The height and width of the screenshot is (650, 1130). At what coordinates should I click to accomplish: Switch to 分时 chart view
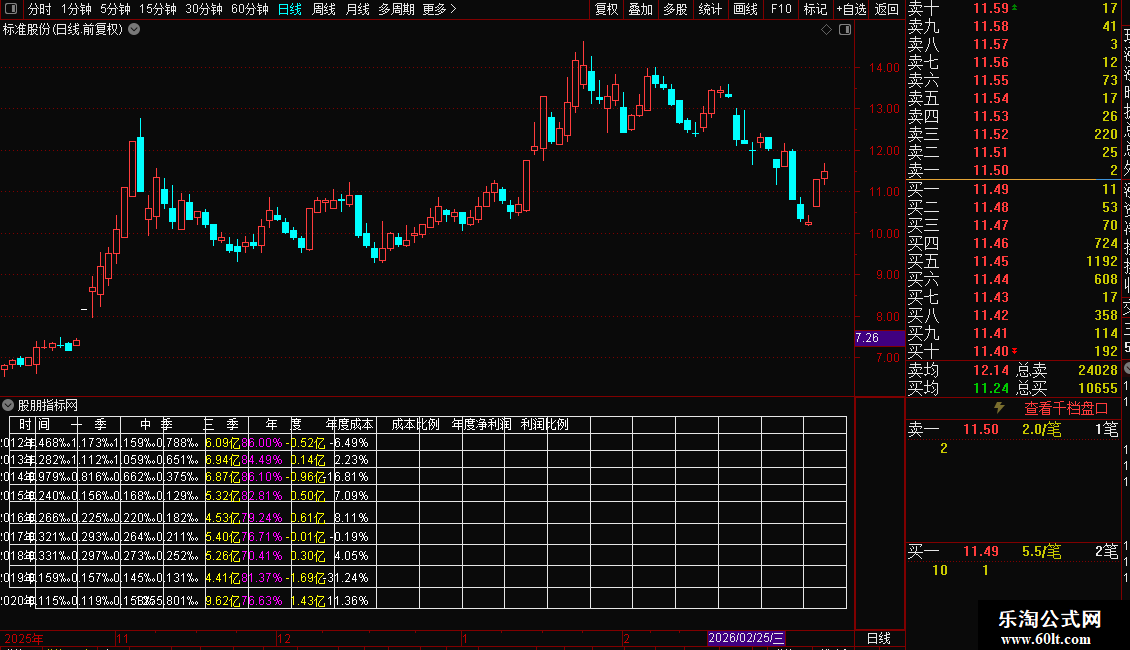click(x=40, y=9)
